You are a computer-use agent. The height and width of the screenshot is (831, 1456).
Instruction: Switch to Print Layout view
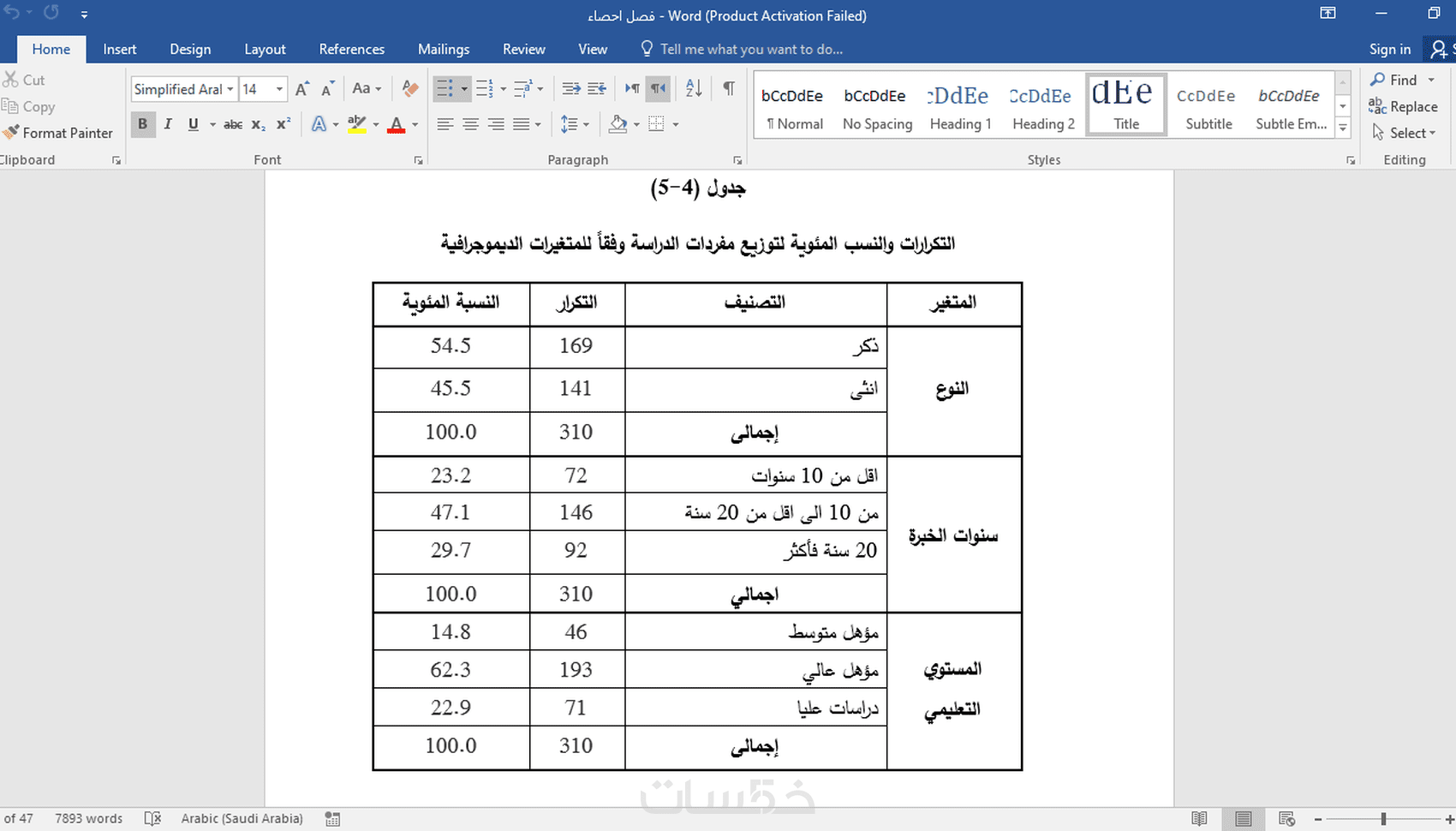pyautogui.click(x=1244, y=818)
